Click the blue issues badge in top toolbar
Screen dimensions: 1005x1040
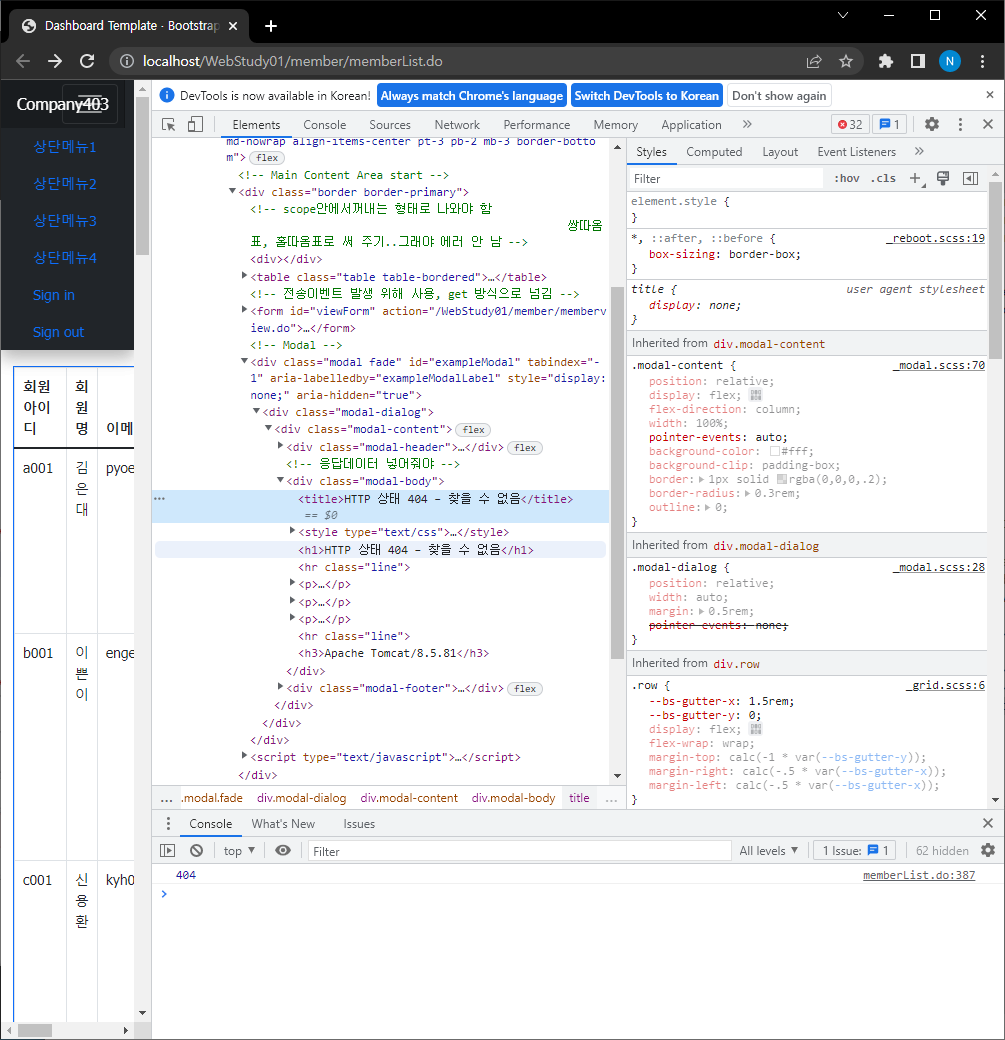click(x=889, y=125)
